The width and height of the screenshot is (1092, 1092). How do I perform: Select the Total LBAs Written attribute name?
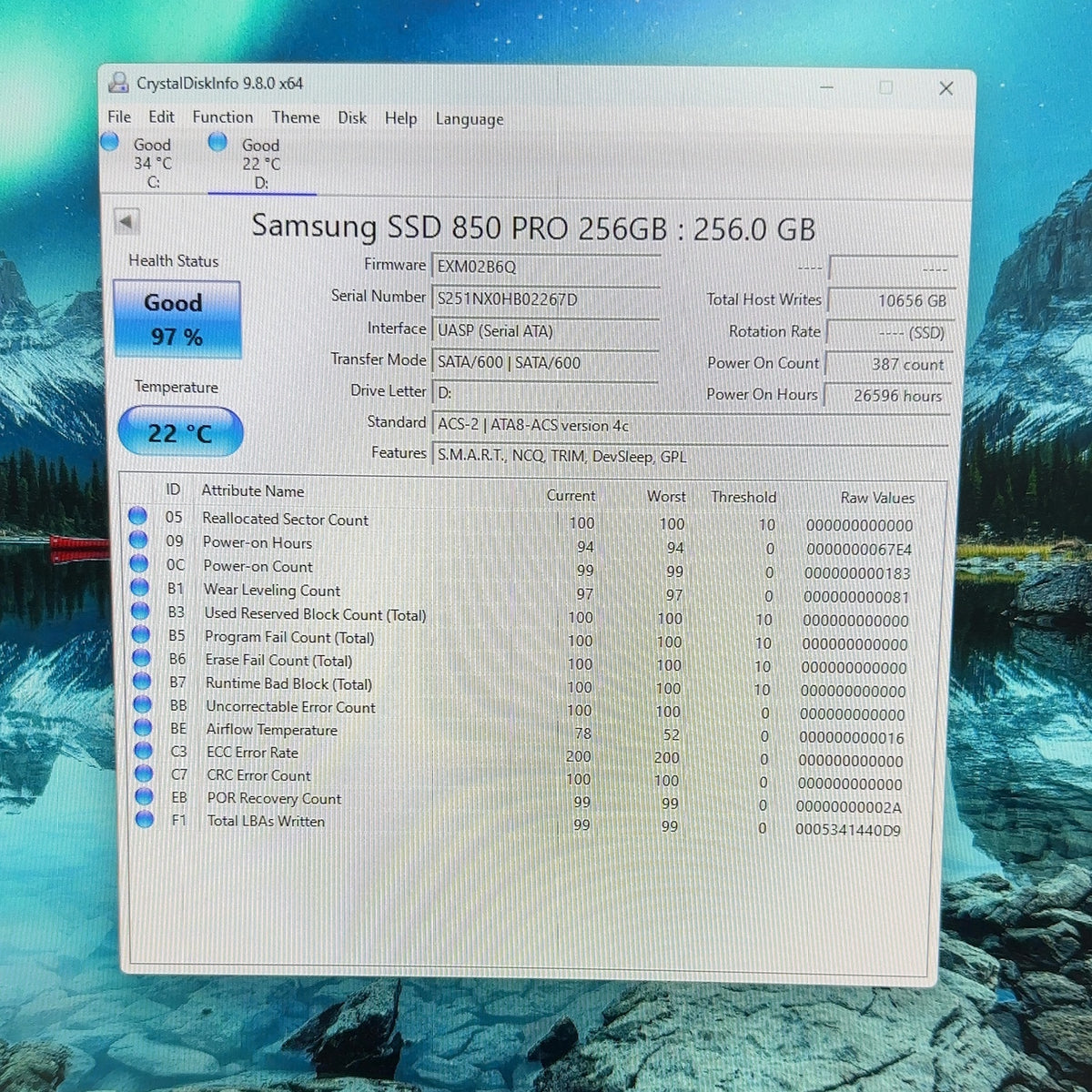coord(266,821)
